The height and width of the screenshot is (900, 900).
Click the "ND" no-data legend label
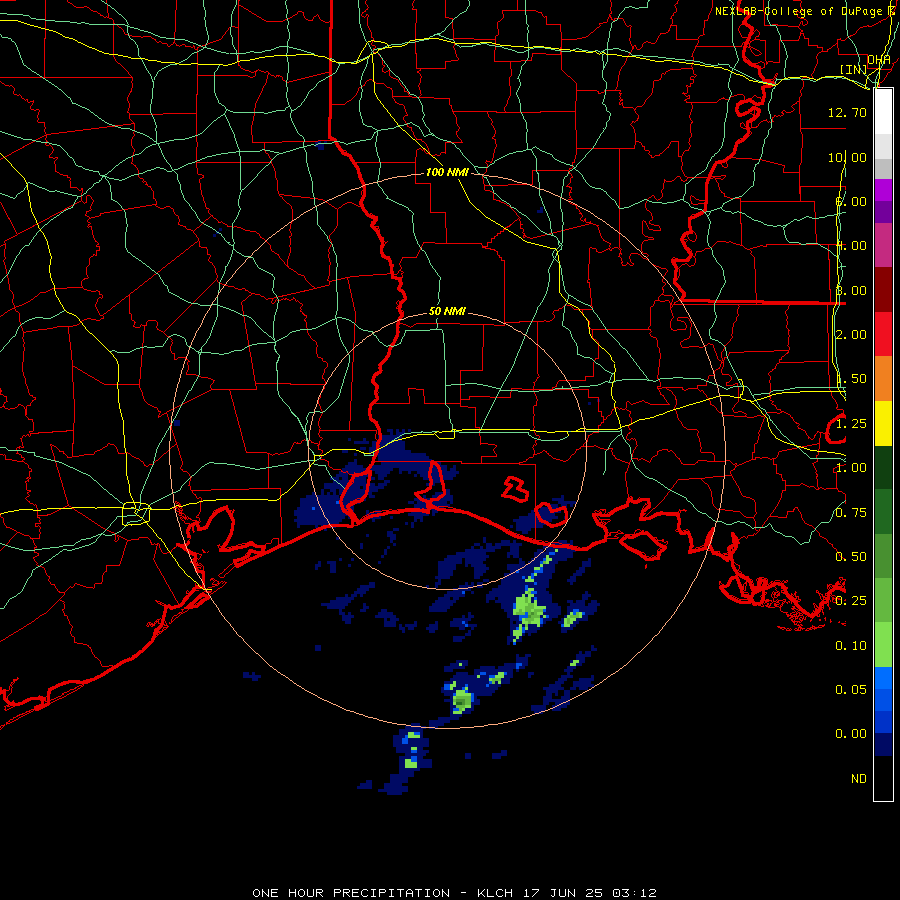tap(859, 779)
